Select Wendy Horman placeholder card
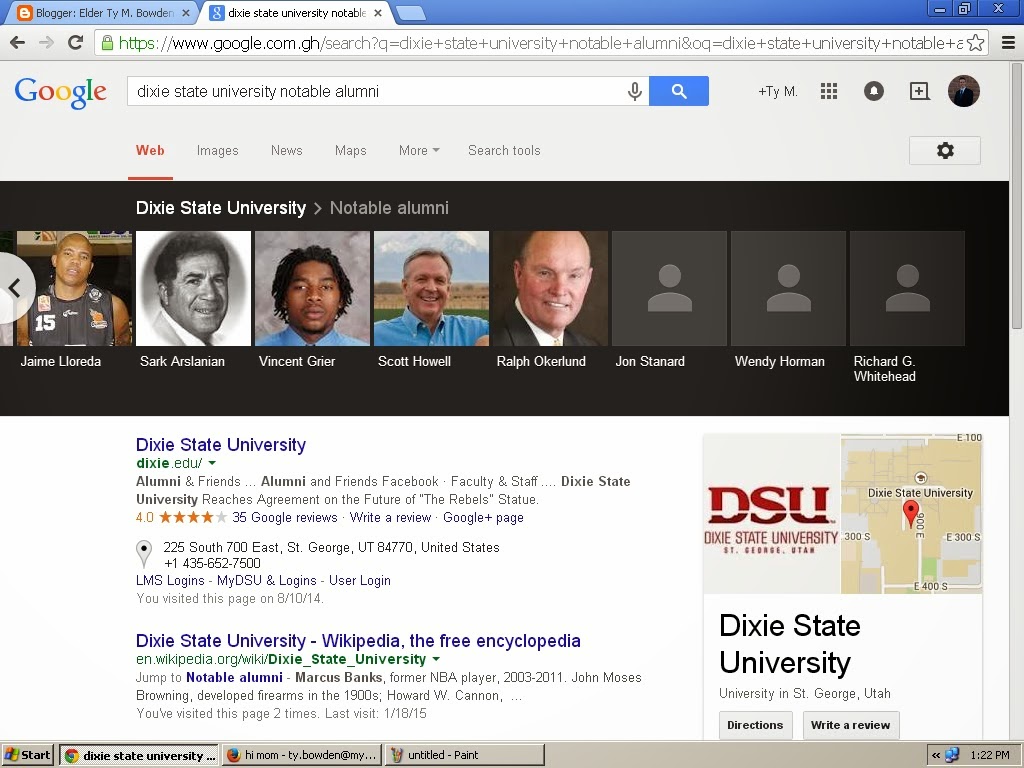1024x768 pixels. [788, 288]
